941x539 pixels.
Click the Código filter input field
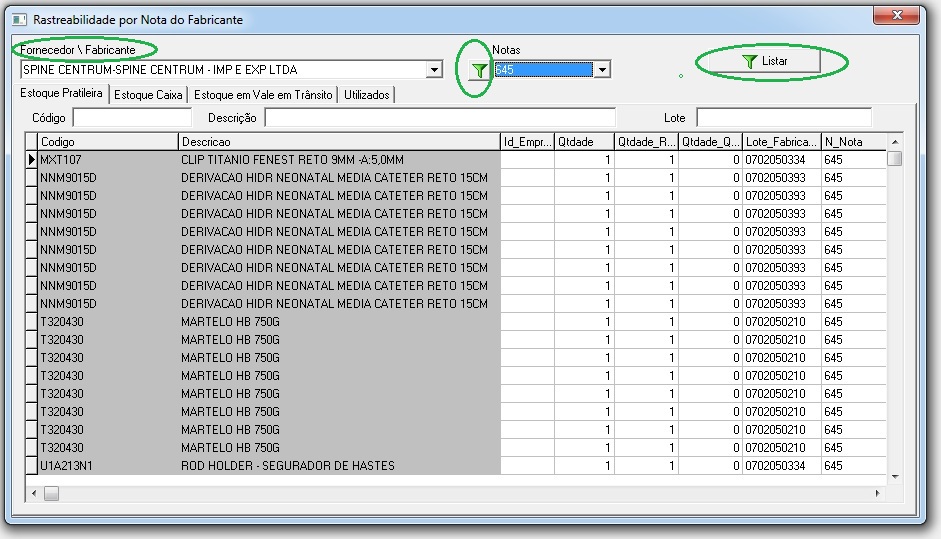(124, 118)
